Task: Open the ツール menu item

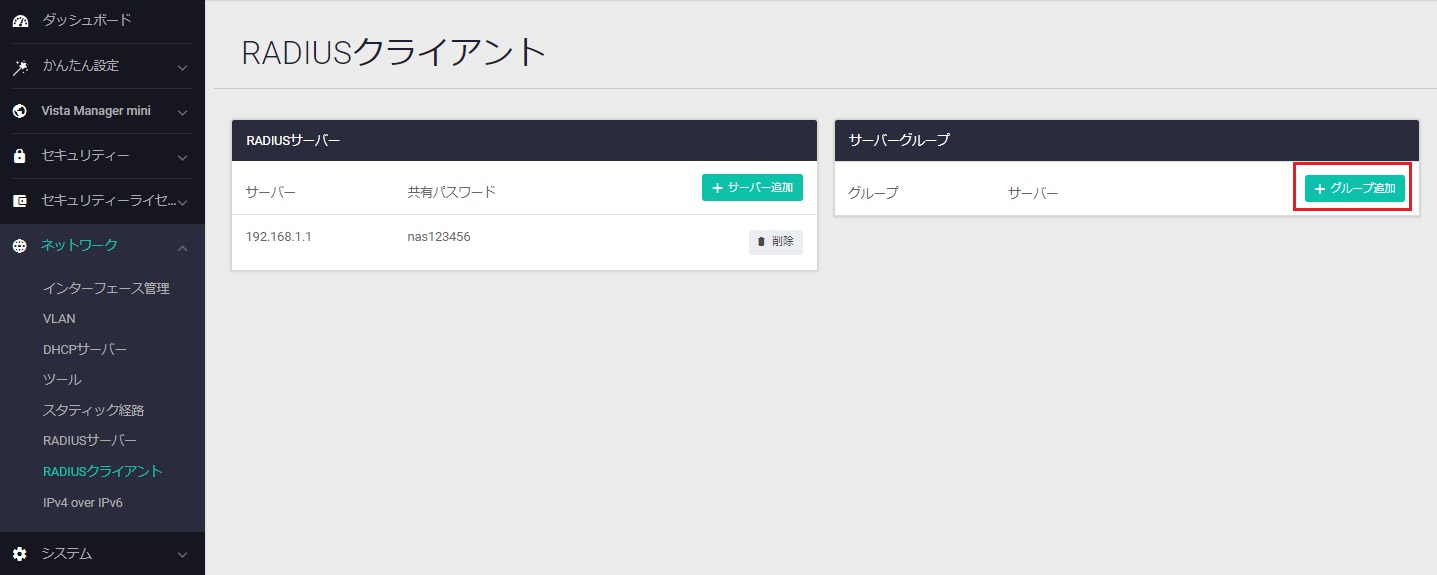Action: 62,380
